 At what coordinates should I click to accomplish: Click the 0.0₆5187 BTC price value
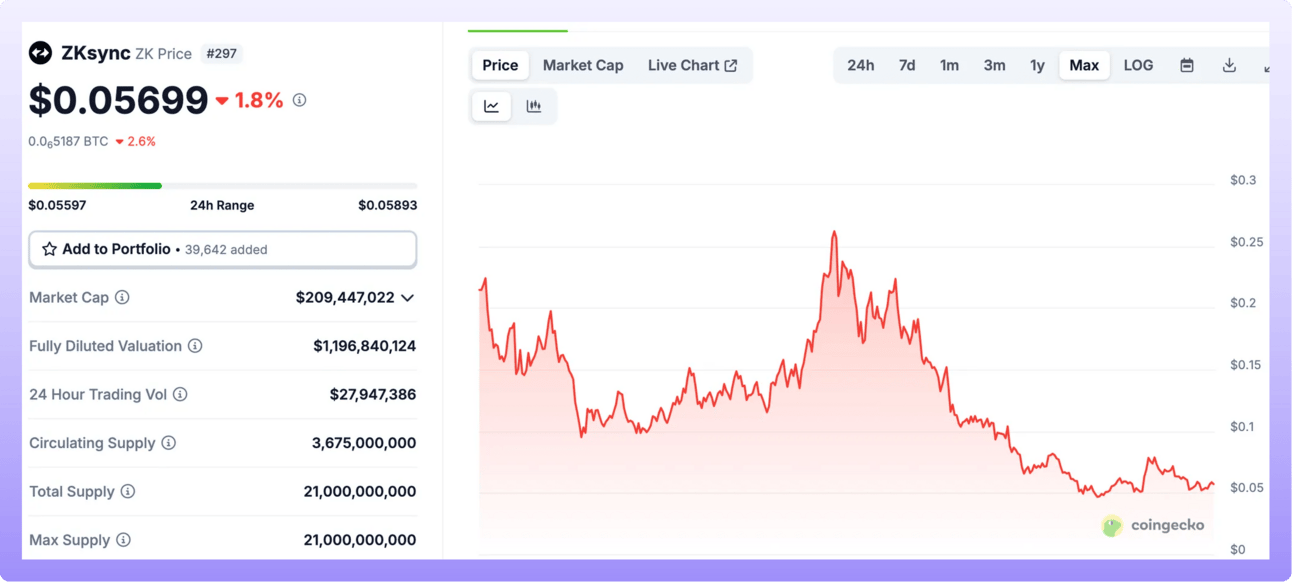click(x=68, y=142)
